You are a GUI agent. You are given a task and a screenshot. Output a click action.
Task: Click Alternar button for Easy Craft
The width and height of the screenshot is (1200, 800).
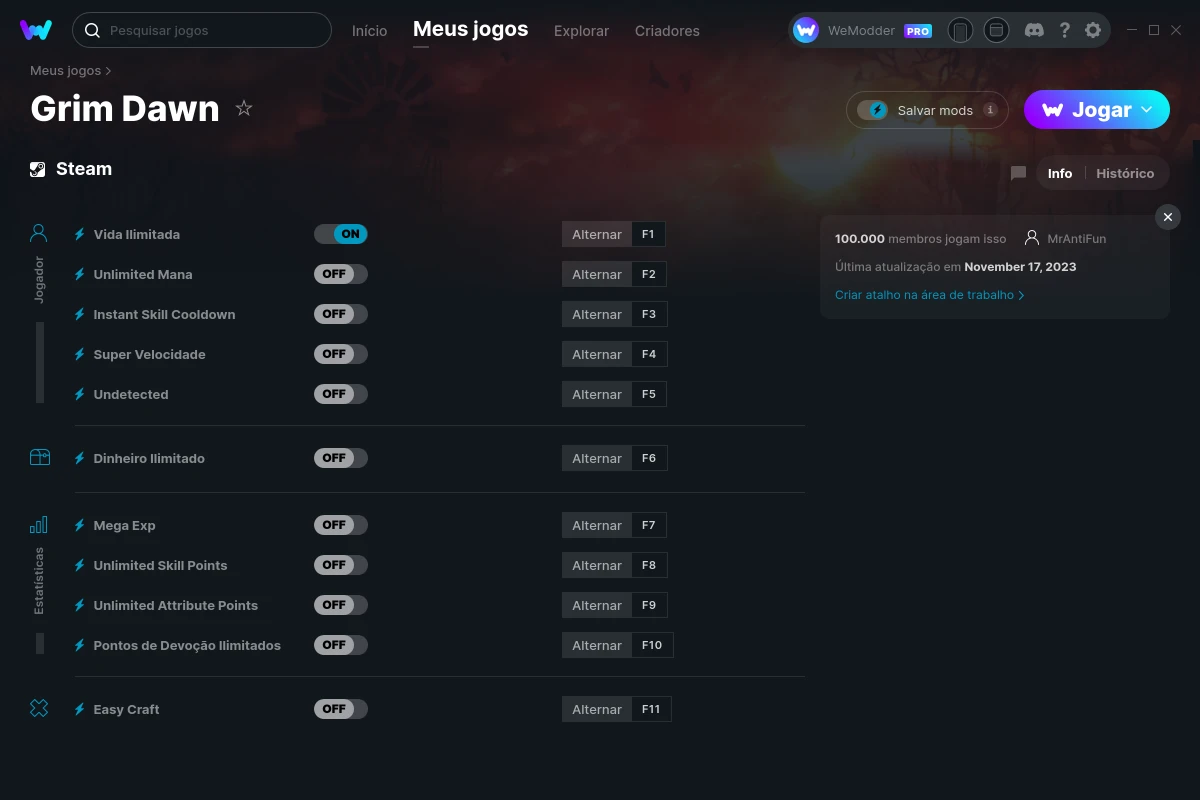tap(597, 709)
